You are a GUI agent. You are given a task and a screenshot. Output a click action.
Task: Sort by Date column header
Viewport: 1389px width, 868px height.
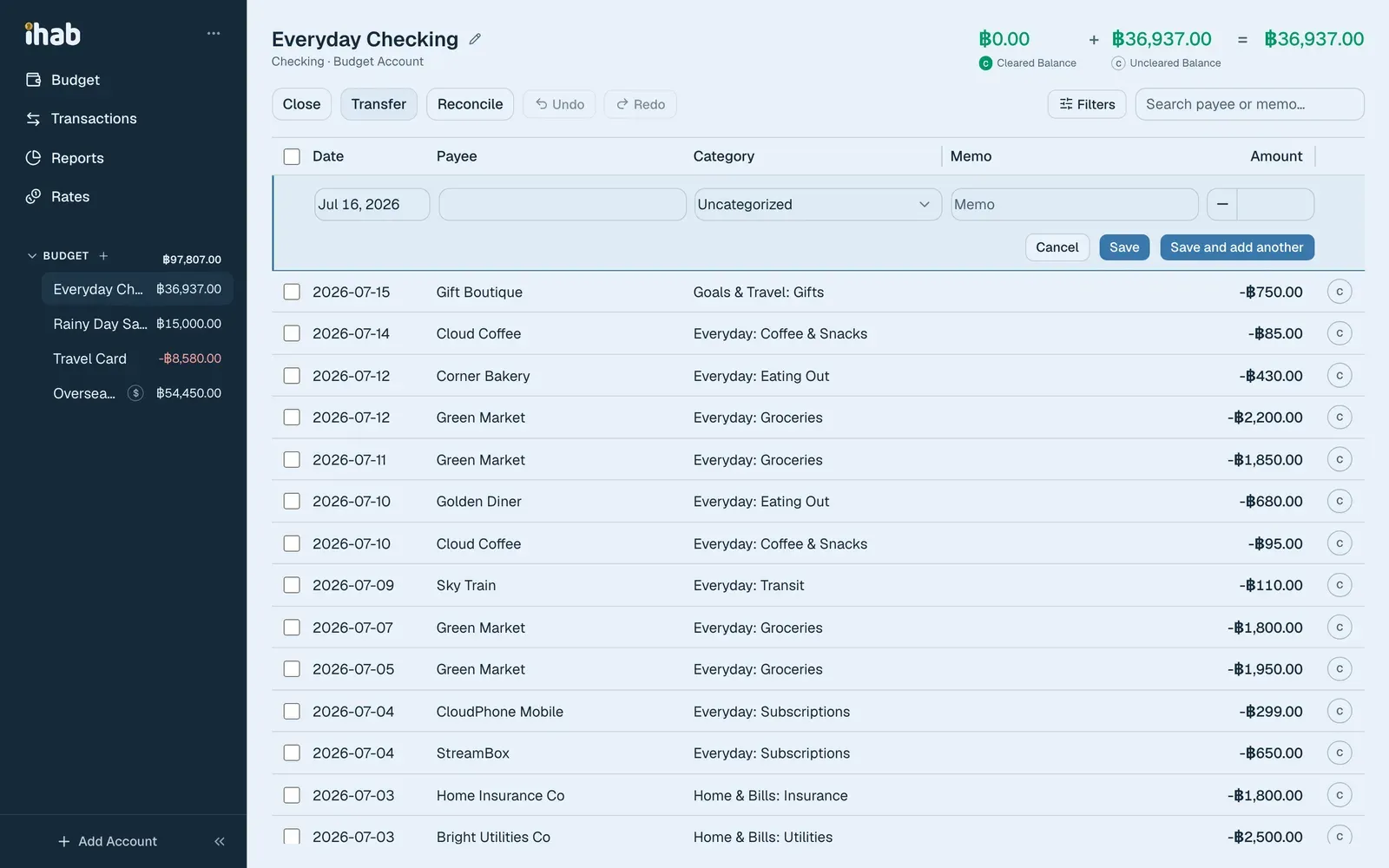click(328, 156)
